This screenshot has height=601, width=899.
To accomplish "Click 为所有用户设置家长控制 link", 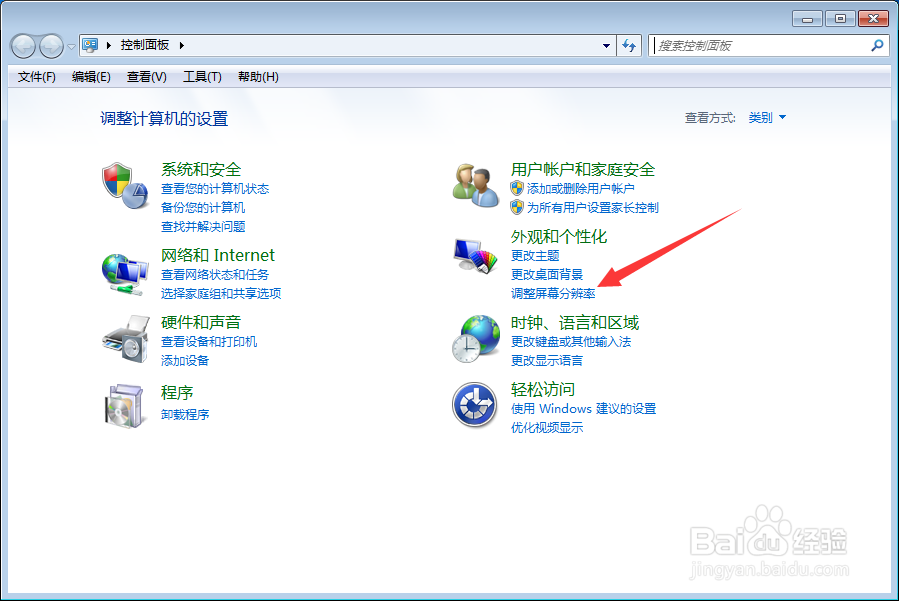I will pyautogui.click(x=593, y=208).
